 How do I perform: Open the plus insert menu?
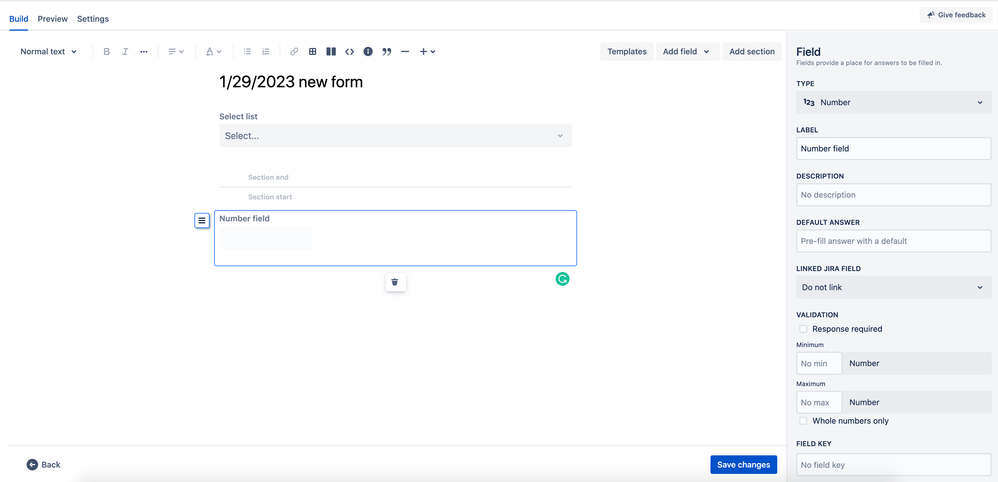click(x=427, y=52)
